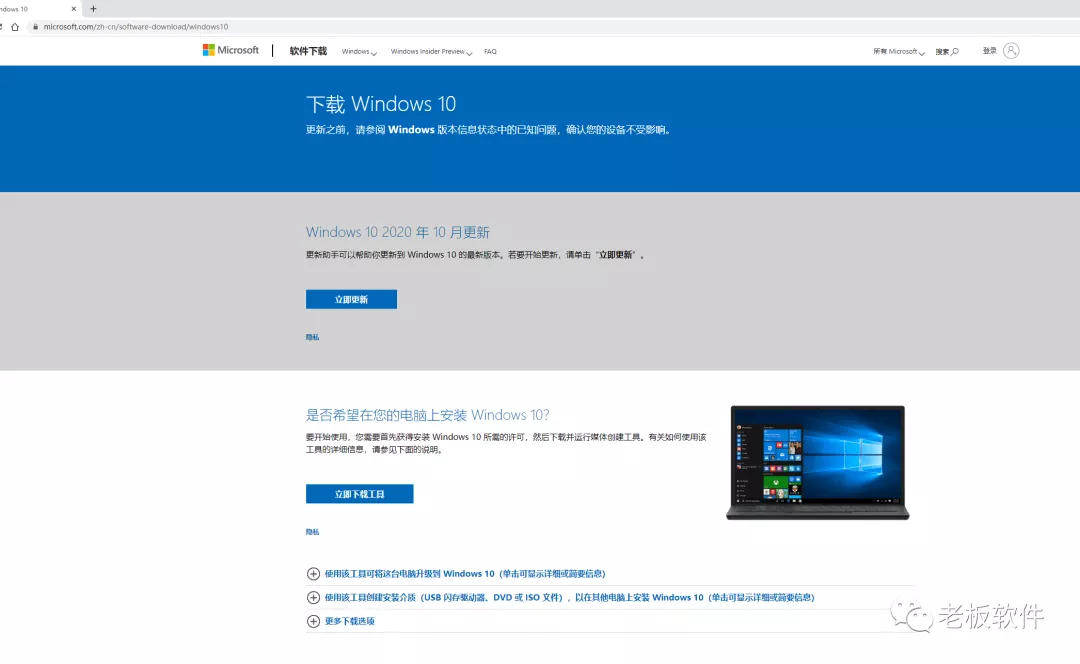Open the Windows dropdown menu
The image size is (1080, 664).
[x=358, y=51]
